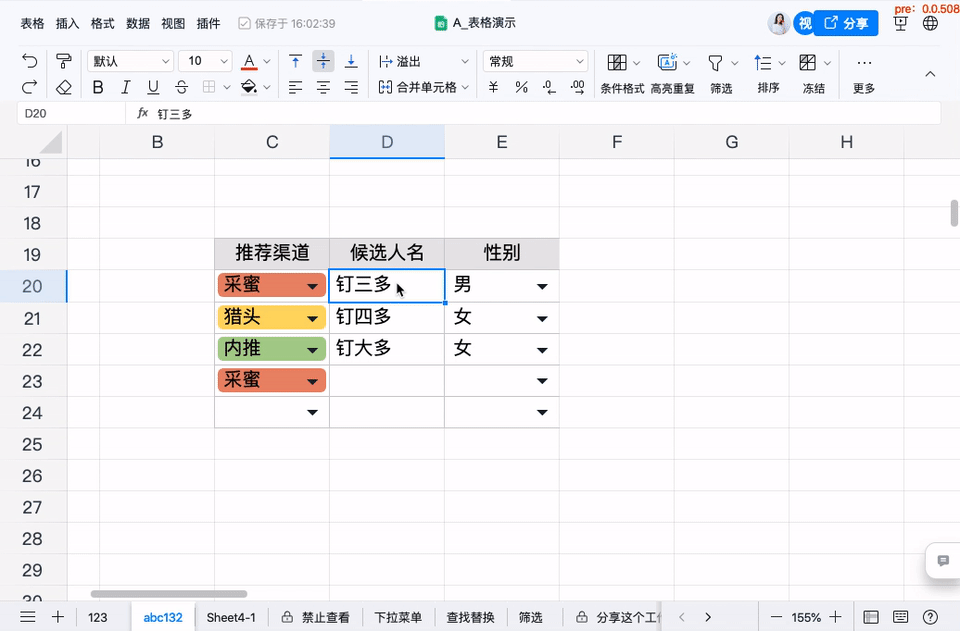Toggle Italic formatting
Image resolution: width=960 pixels, height=631 pixels.
(x=126, y=88)
